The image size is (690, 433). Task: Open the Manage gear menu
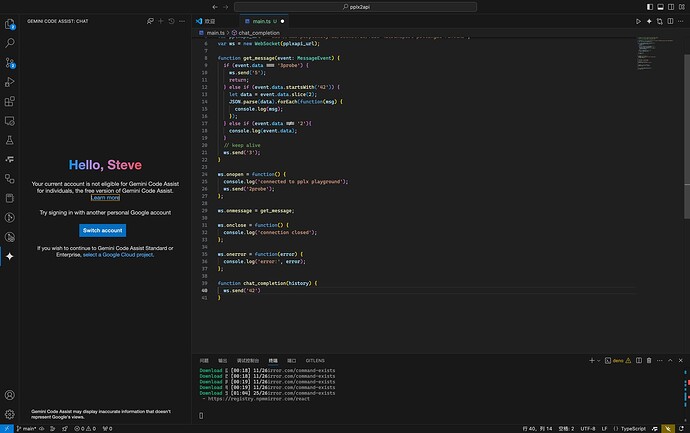click(10, 414)
